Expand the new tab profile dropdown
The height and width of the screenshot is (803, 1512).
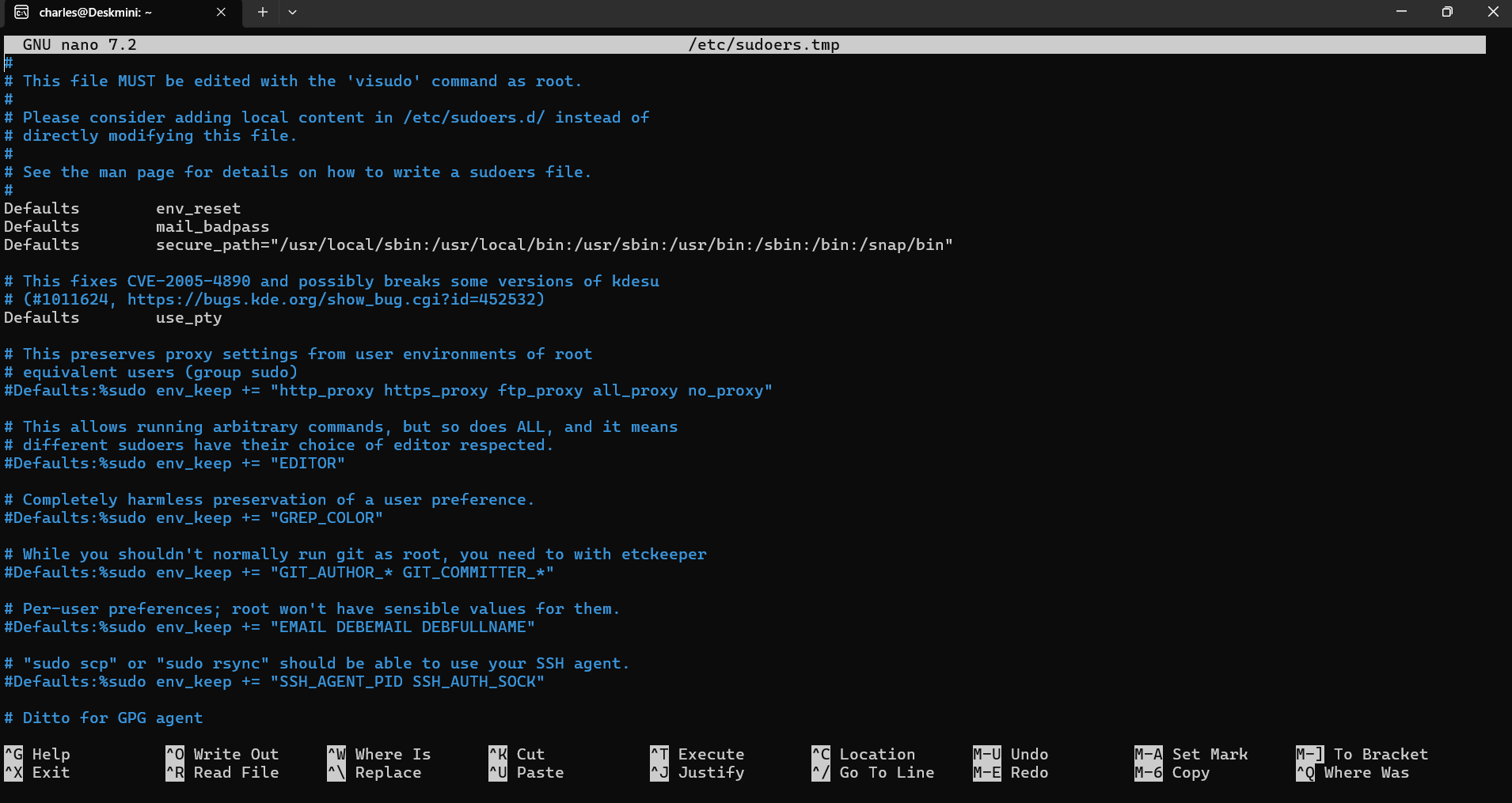click(292, 12)
